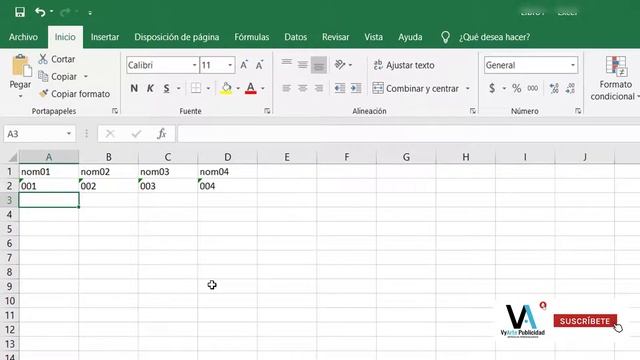Apply the yellow fill color bucket

[x=226, y=88]
